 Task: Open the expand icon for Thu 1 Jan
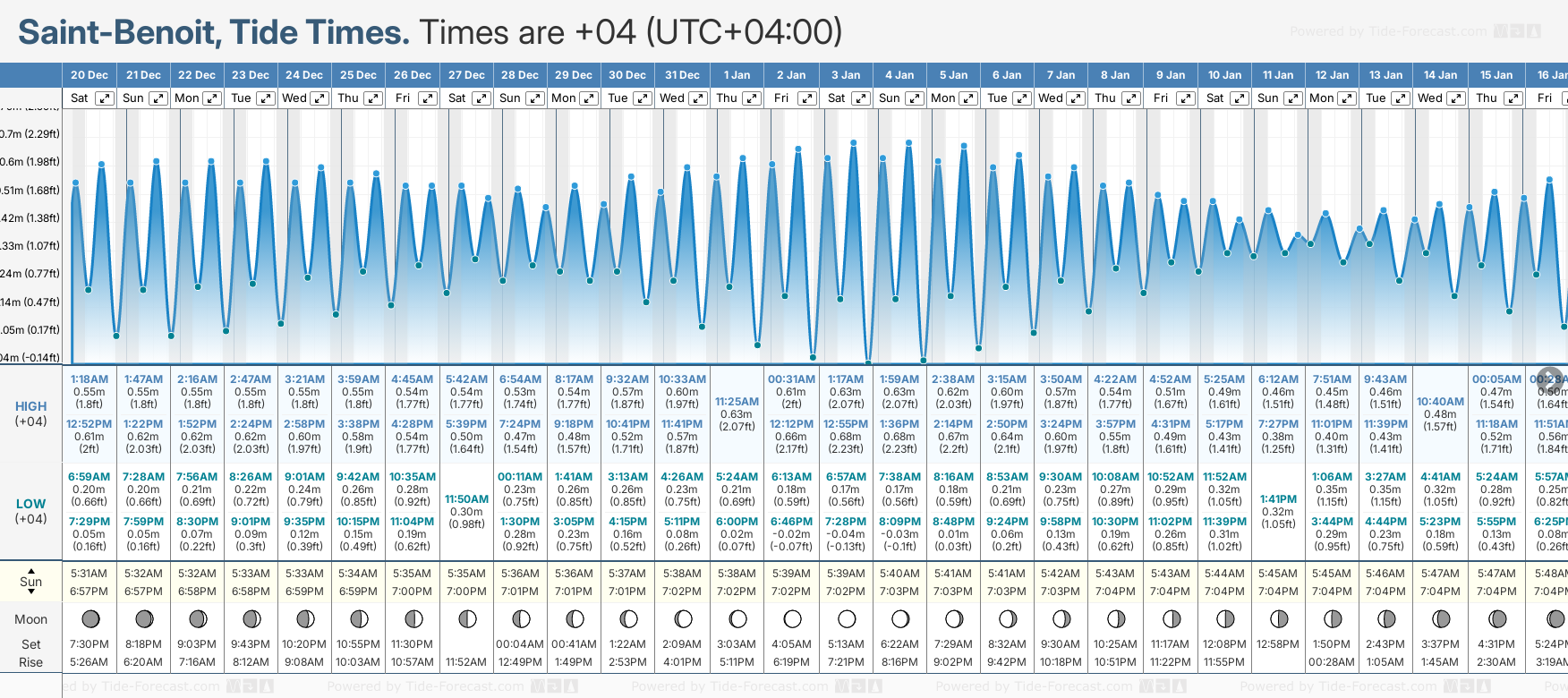[x=752, y=98]
